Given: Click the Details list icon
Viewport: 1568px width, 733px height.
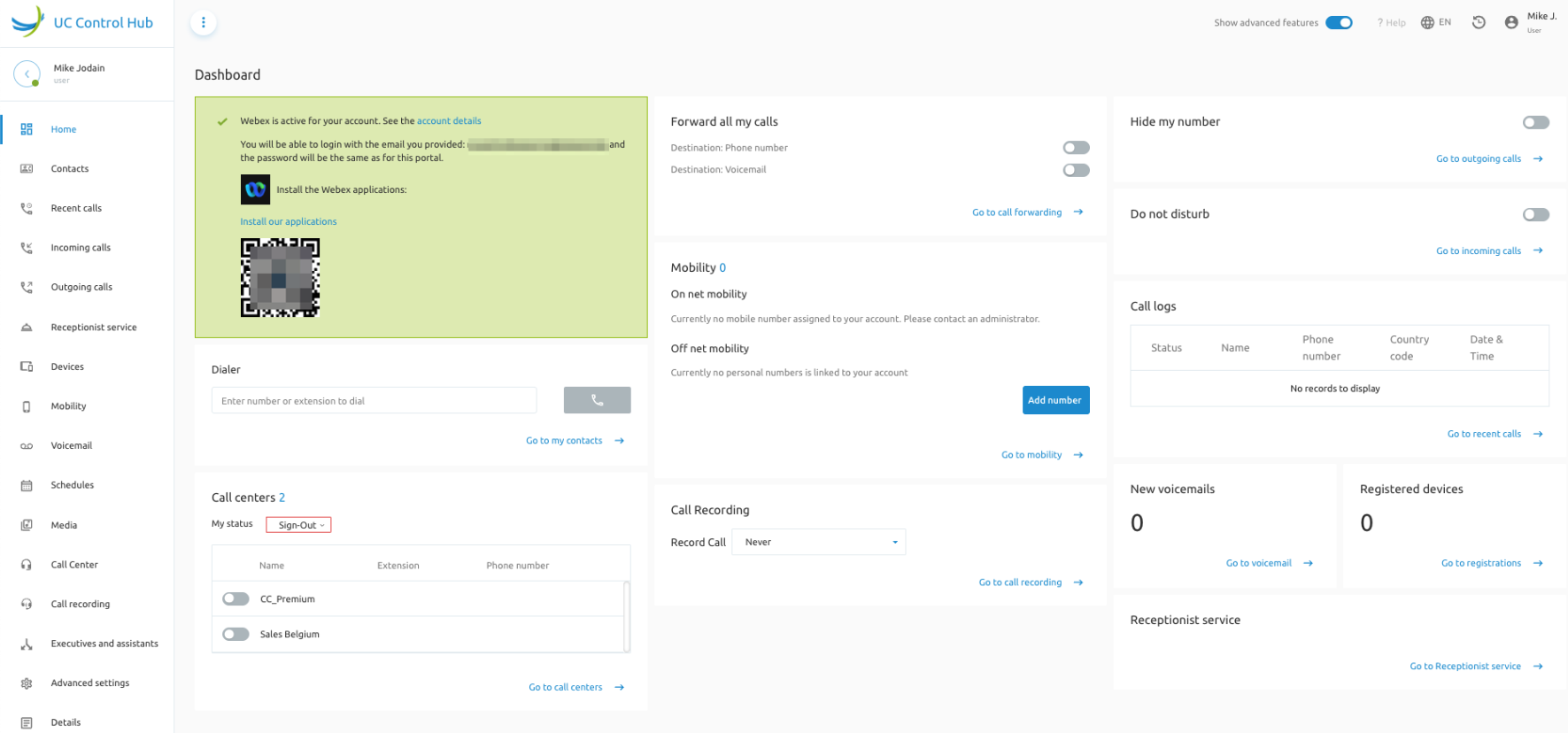Looking at the screenshot, I should pyautogui.click(x=27, y=722).
